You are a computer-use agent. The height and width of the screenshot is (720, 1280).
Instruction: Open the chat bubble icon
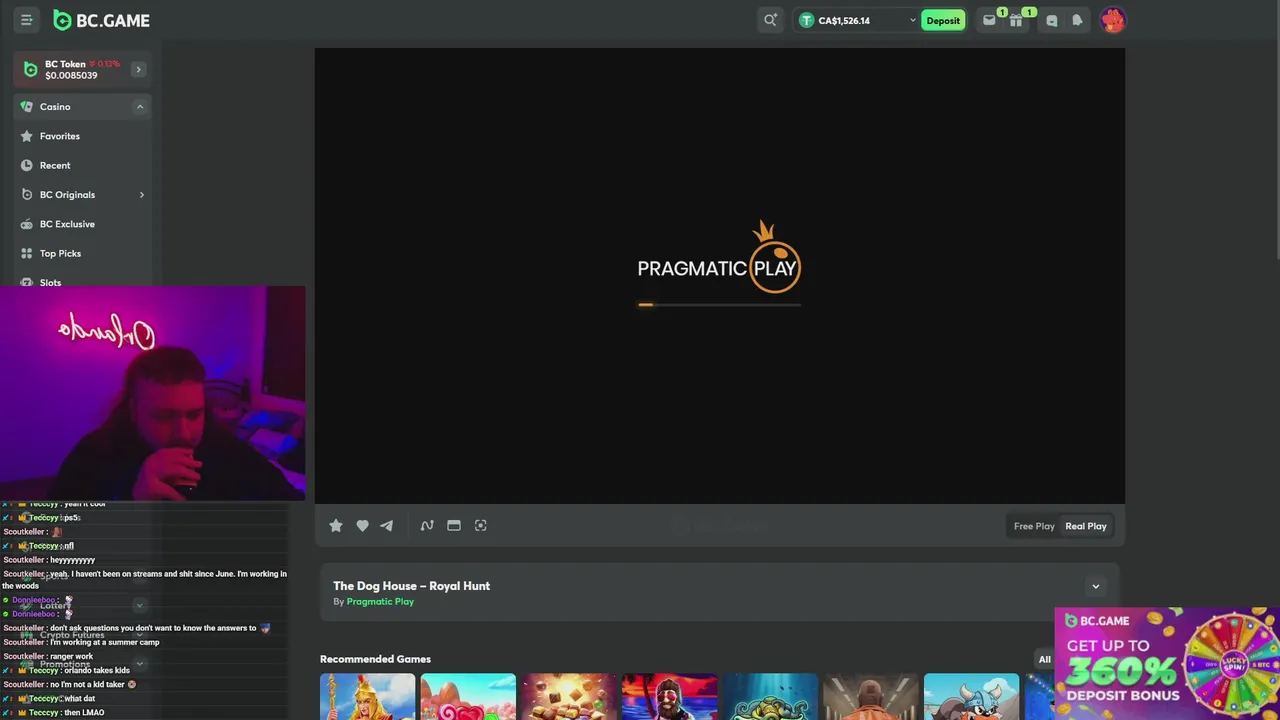coord(1051,20)
